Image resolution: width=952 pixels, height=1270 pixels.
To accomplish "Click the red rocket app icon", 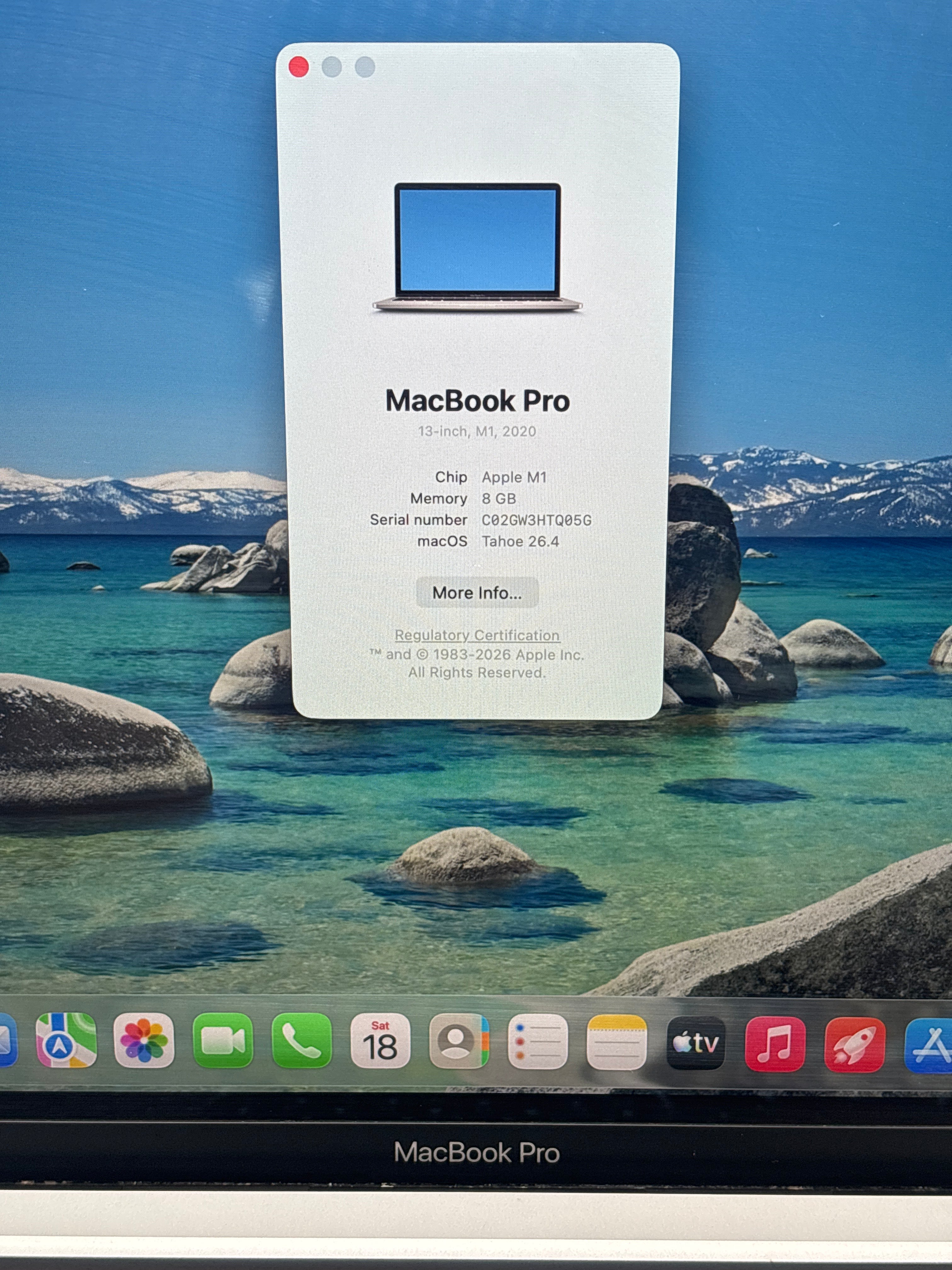I will pyautogui.click(x=854, y=1044).
